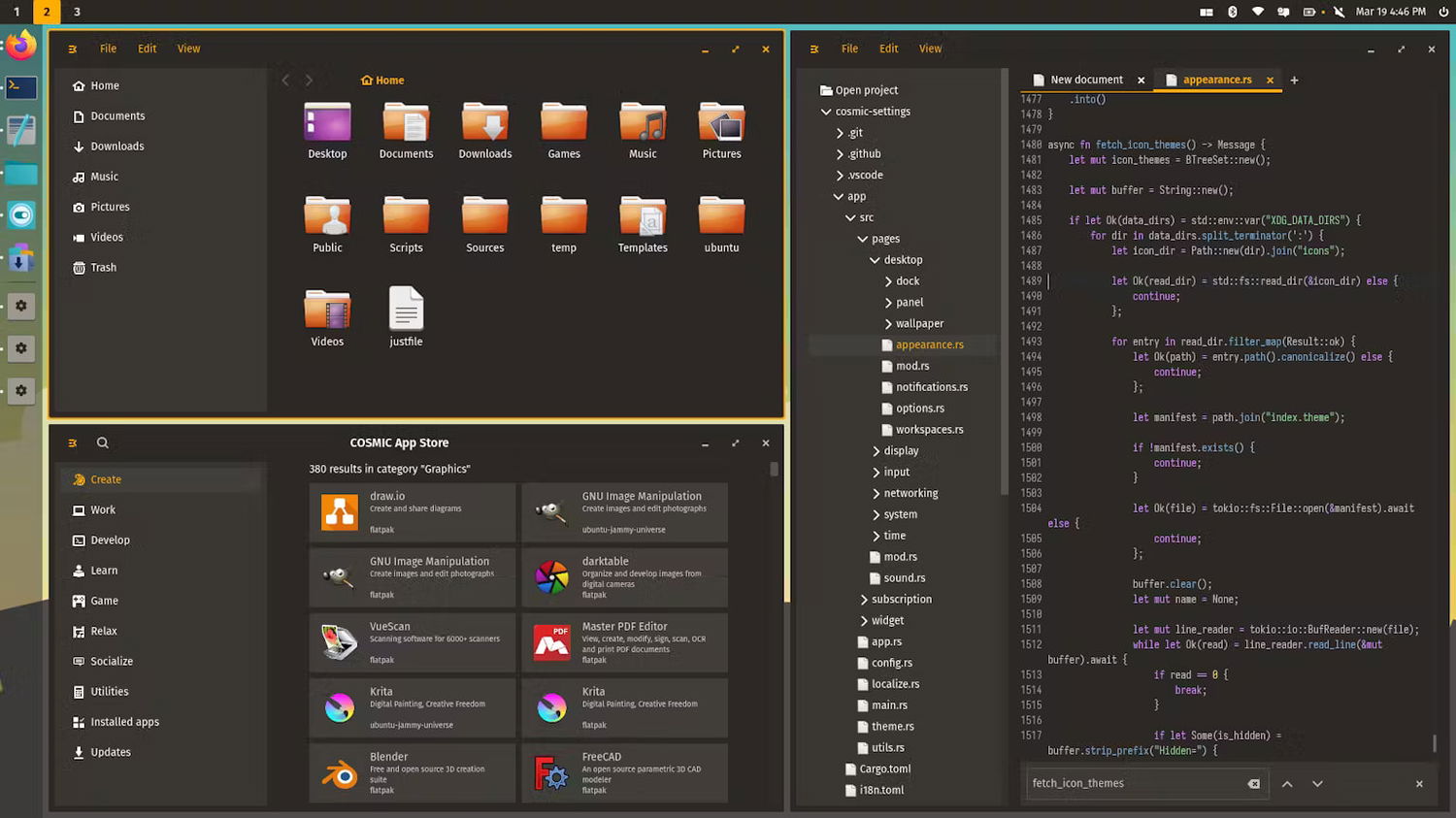This screenshot has width=1456, height=818.
Task: Expand the networking folder
Action: click(x=877, y=493)
